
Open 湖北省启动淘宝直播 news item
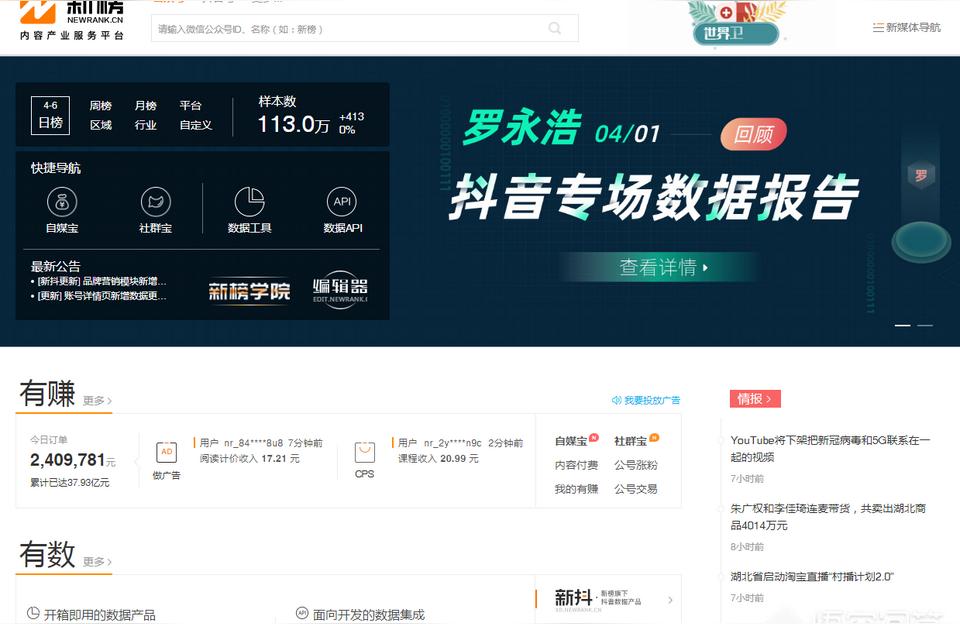[812, 577]
